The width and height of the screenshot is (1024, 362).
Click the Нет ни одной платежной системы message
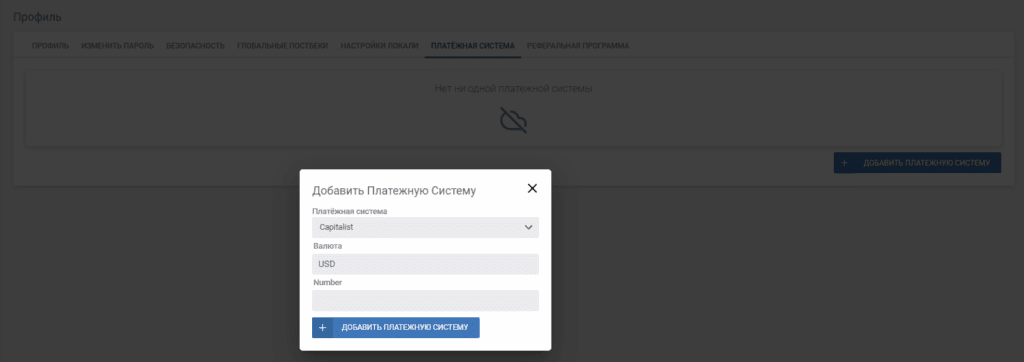(x=513, y=88)
